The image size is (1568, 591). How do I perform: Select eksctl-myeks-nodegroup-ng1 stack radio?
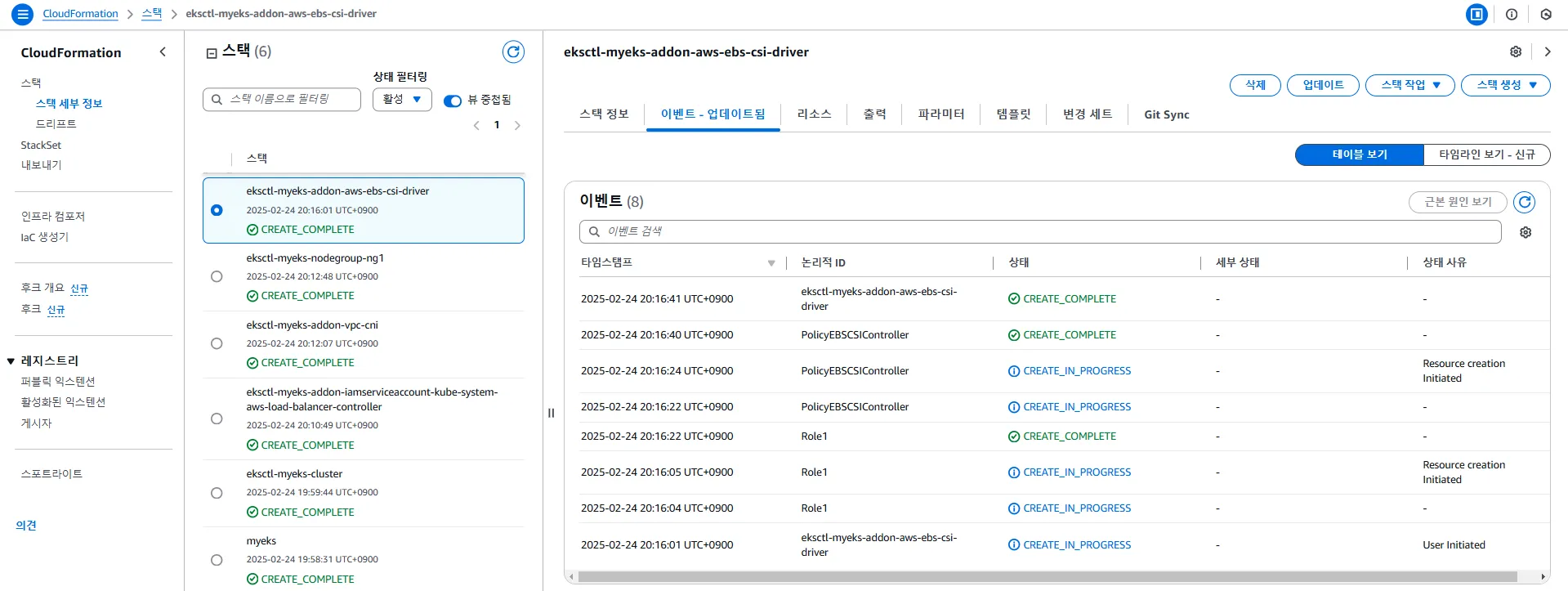[217, 276]
